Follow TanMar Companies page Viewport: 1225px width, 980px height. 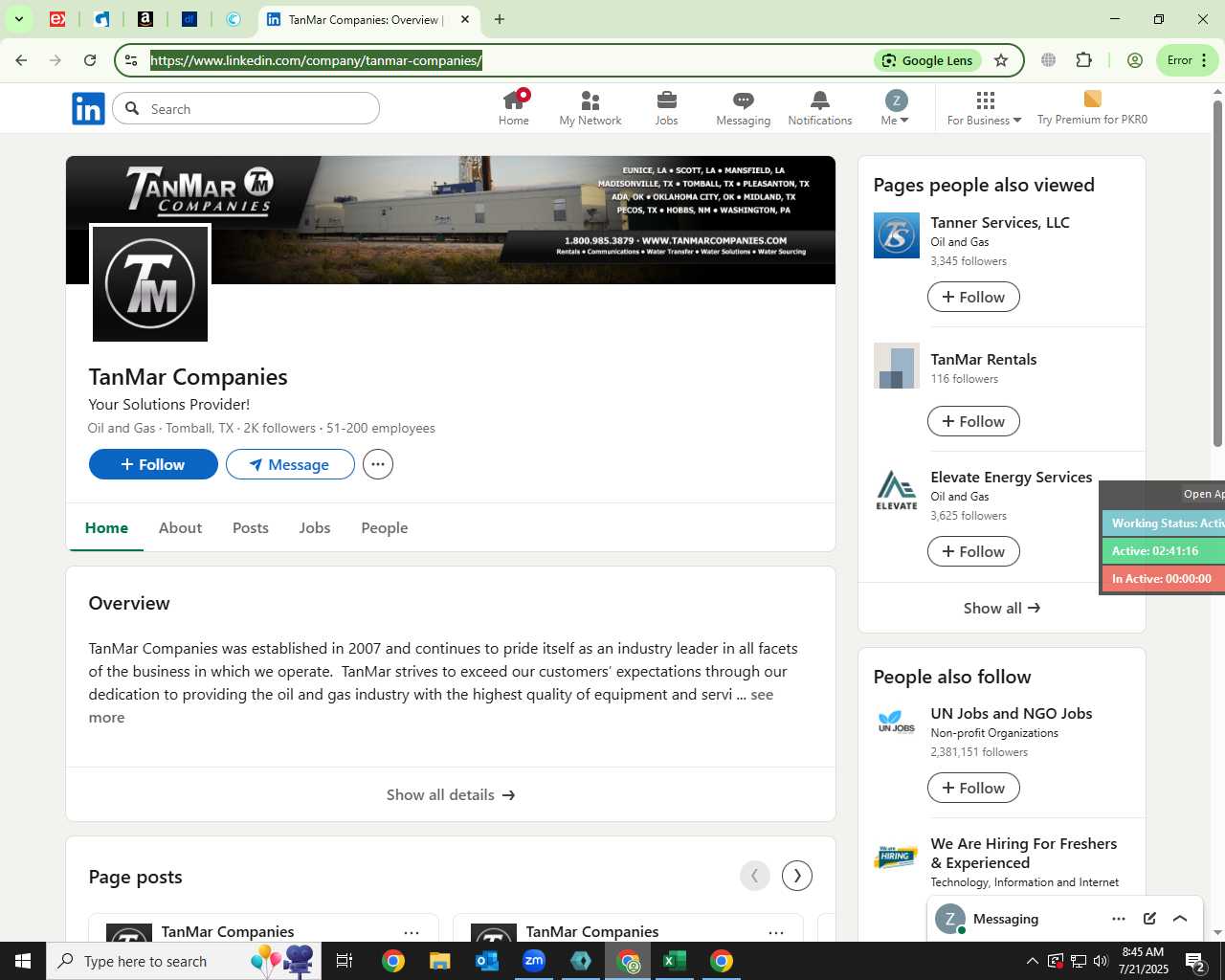[x=153, y=464]
